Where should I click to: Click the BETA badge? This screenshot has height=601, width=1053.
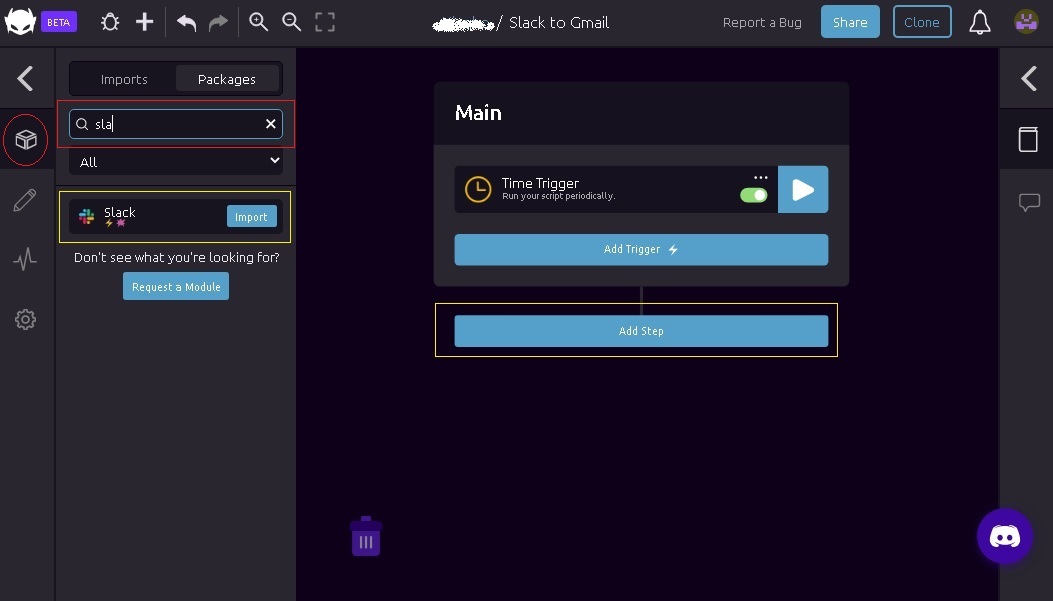58,22
